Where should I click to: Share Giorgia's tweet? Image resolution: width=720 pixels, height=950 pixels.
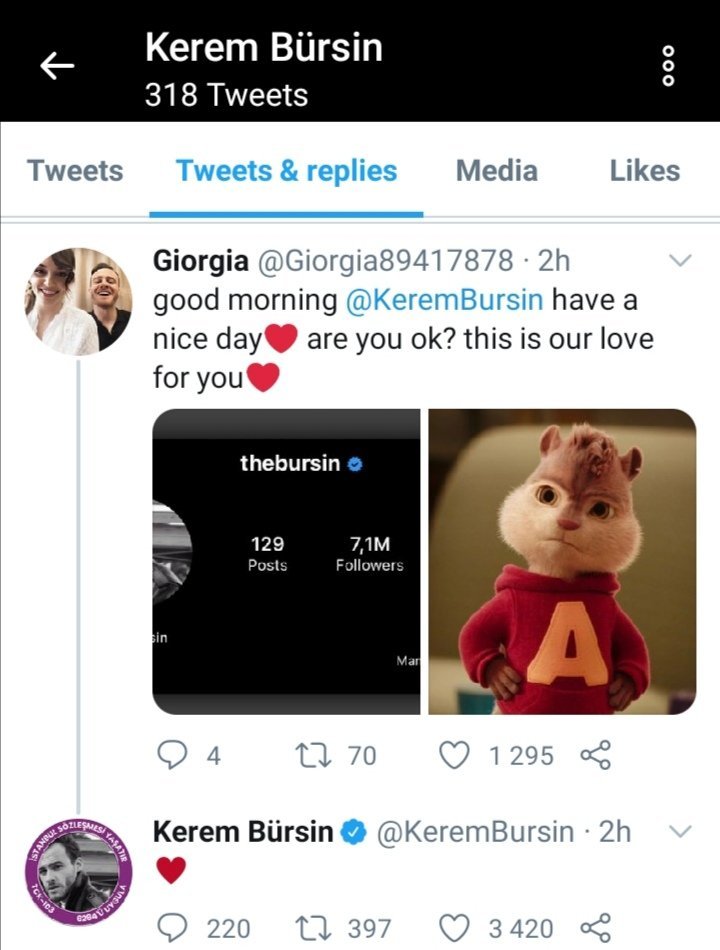pyautogui.click(x=595, y=756)
